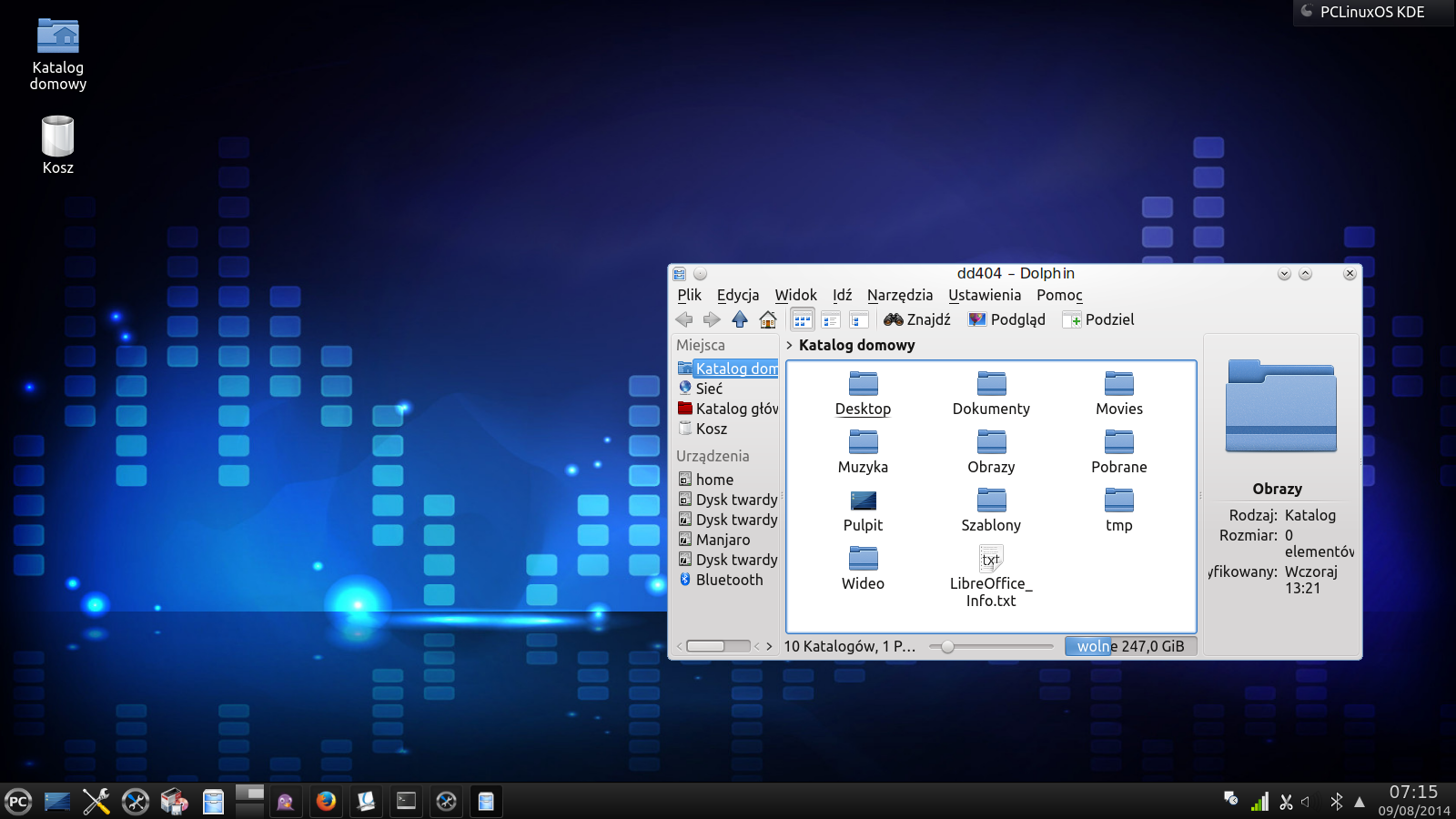Select the Desktop folder
Image resolution: width=1456 pixels, height=819 pixels.
(x=863, y=394)
